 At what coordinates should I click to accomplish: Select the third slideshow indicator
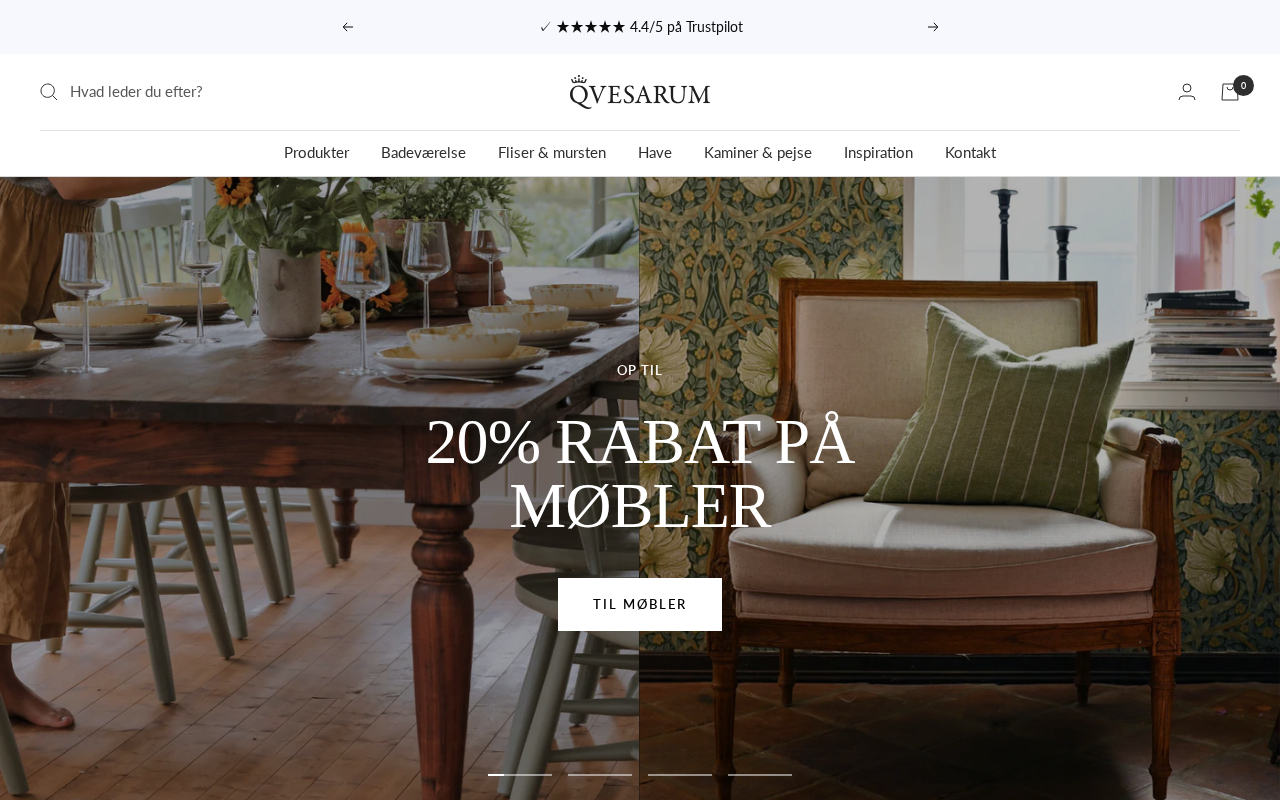tap(680, 775)
